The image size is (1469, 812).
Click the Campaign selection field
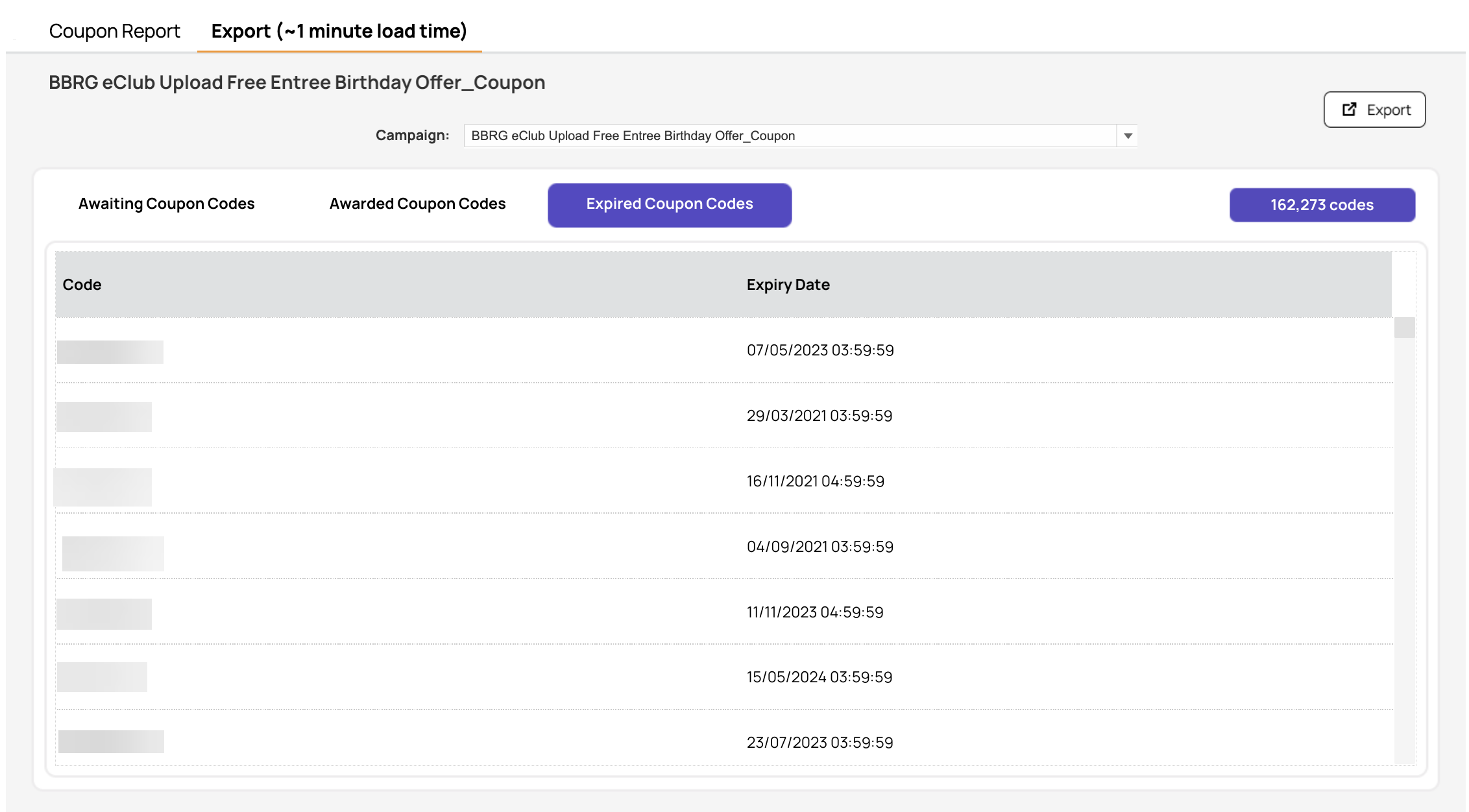[x=790, y=136]
